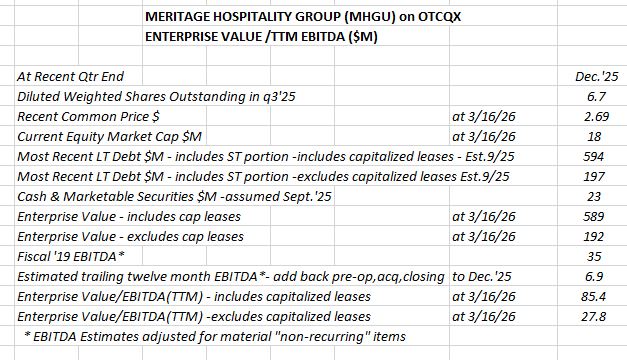The height and width of the screenshot is (360, 627).
Task: Click the cash value 23 cell
Action: 594,196
